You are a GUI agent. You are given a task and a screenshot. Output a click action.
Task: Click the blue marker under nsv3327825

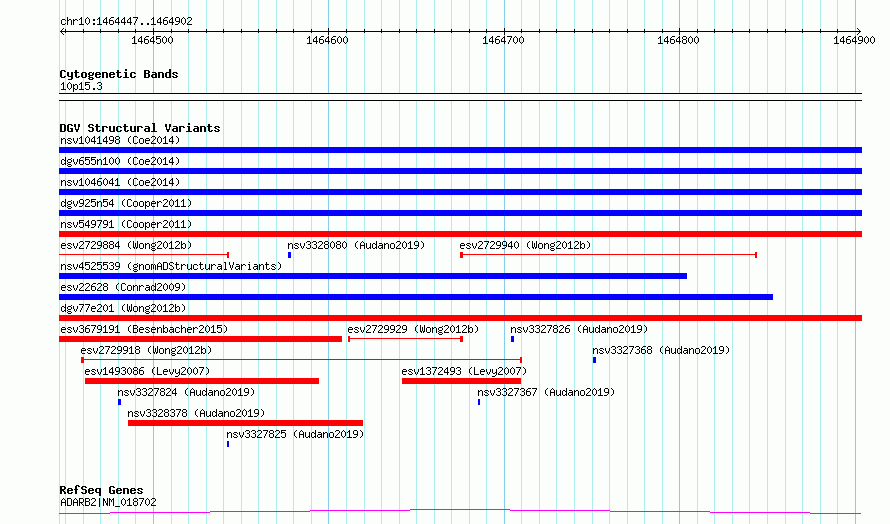[228, 444]
